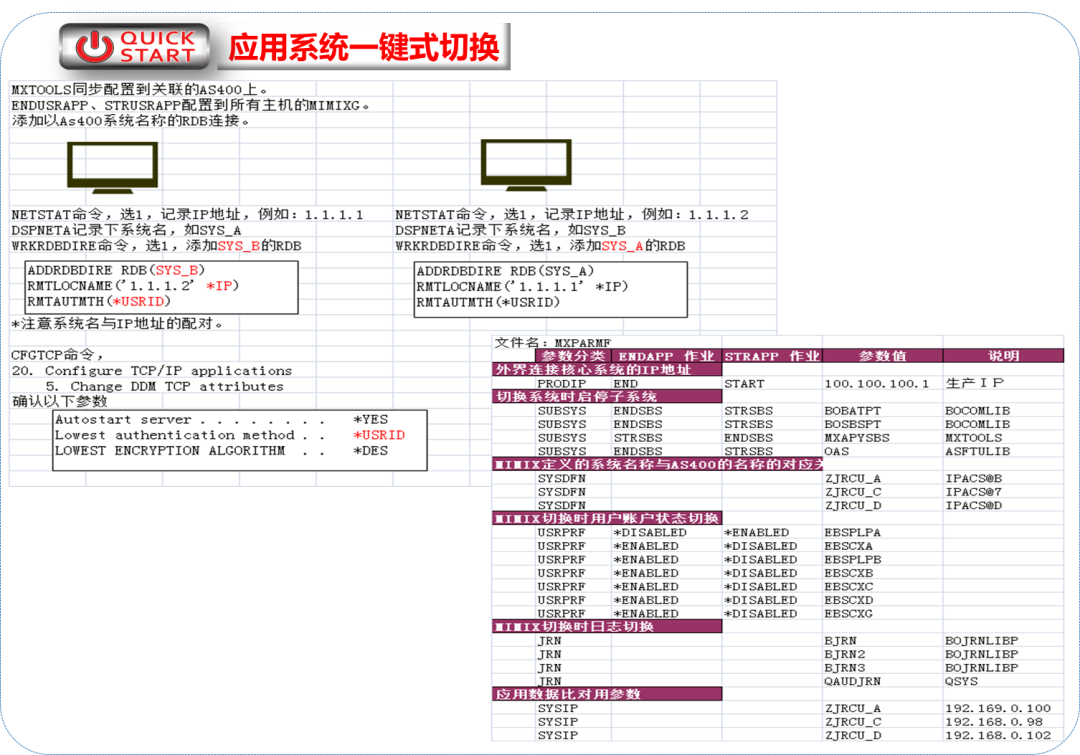The height and width of the screenshot is (755, 1080).
Task: Click the note 注意系统名与IP地址的配对
Action: tap(117, 324)
